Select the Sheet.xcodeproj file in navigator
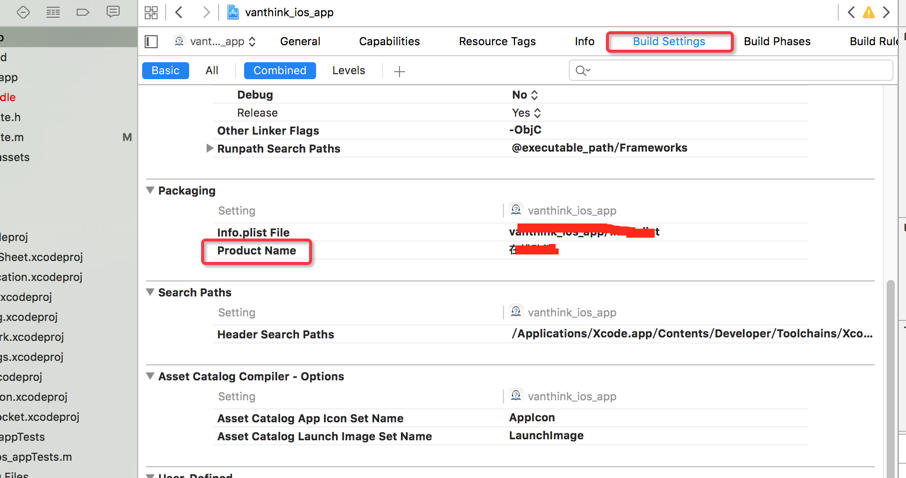This screenshot has height=478, width=906. (x=41, y=257)
